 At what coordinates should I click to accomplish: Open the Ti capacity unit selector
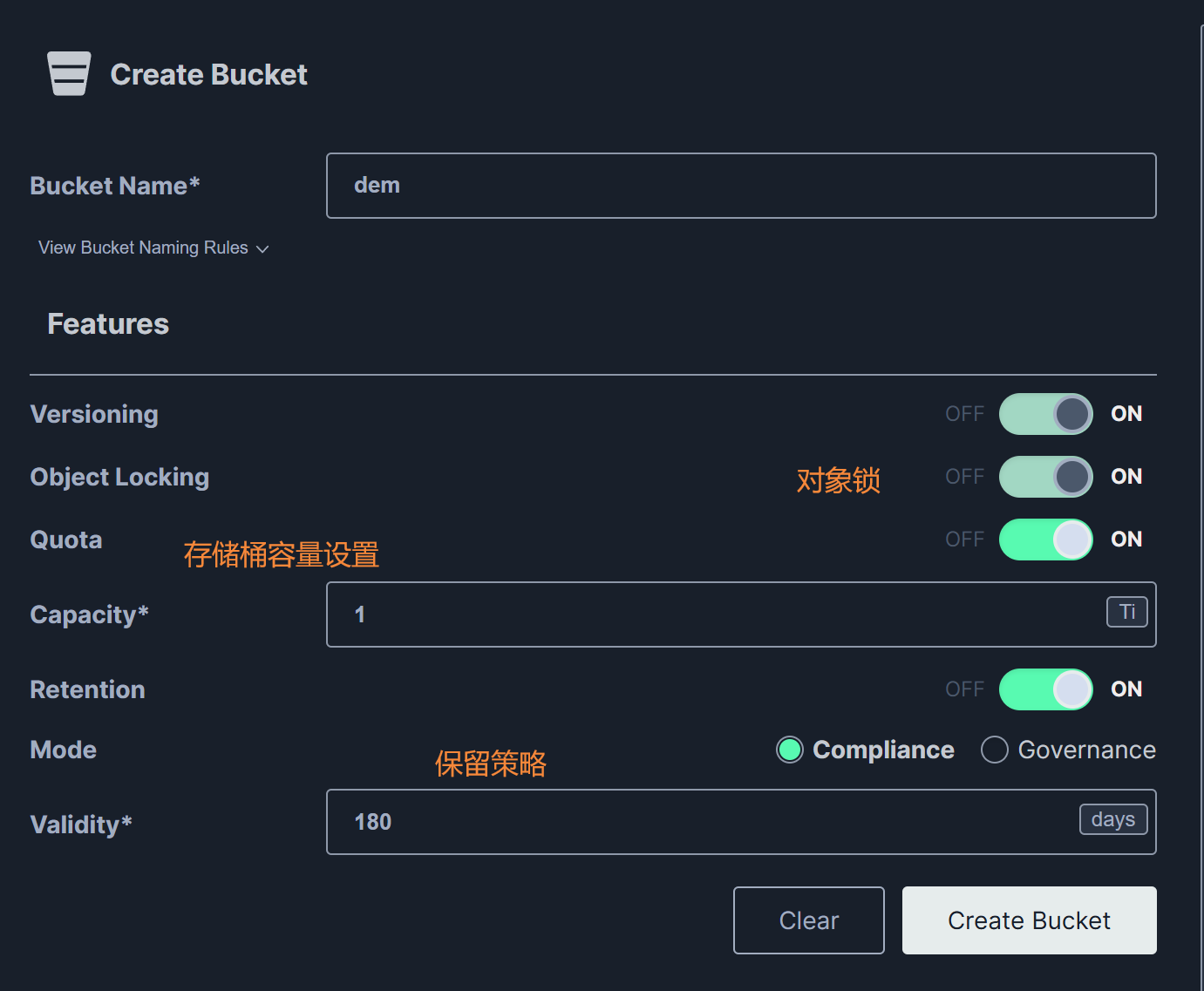pos(1126,612)
